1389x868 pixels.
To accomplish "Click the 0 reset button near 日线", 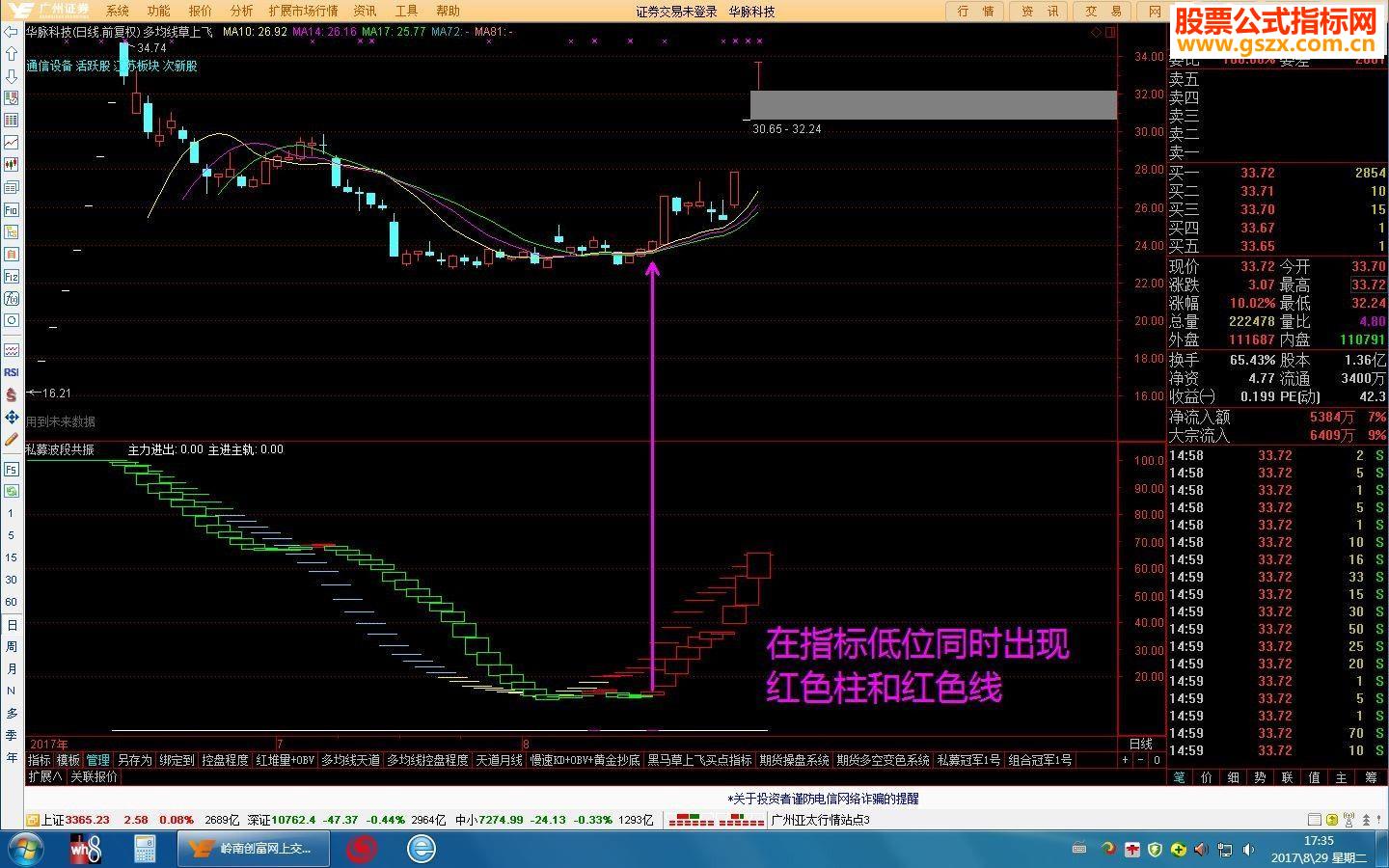I will [x=1156, y=760].
